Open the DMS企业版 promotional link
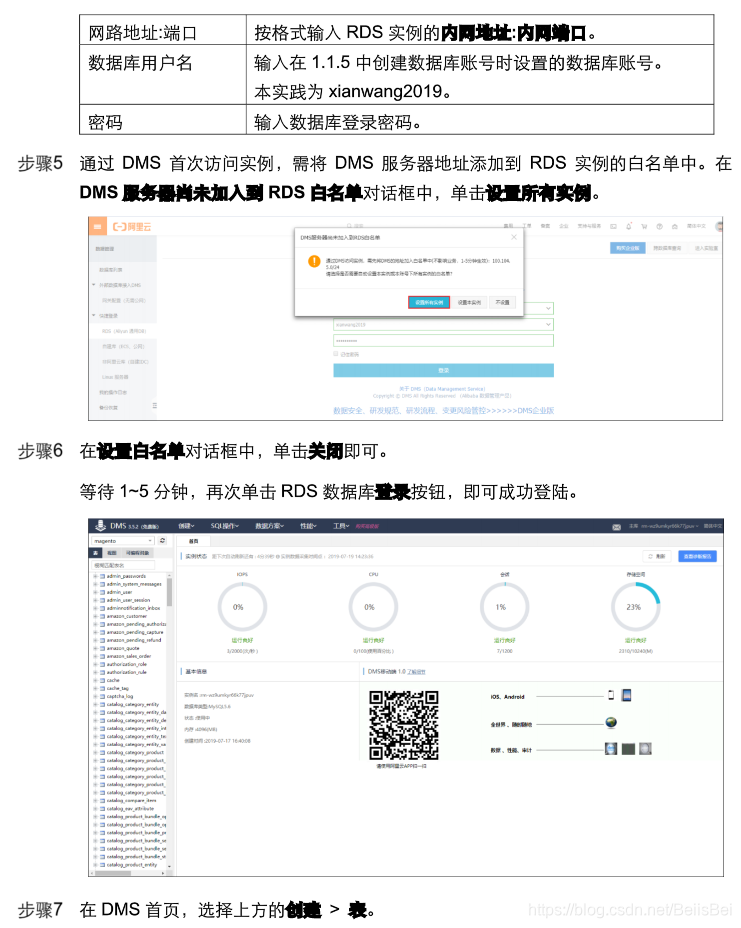This screenshot has width=741, height=928. tap(443, 410)
